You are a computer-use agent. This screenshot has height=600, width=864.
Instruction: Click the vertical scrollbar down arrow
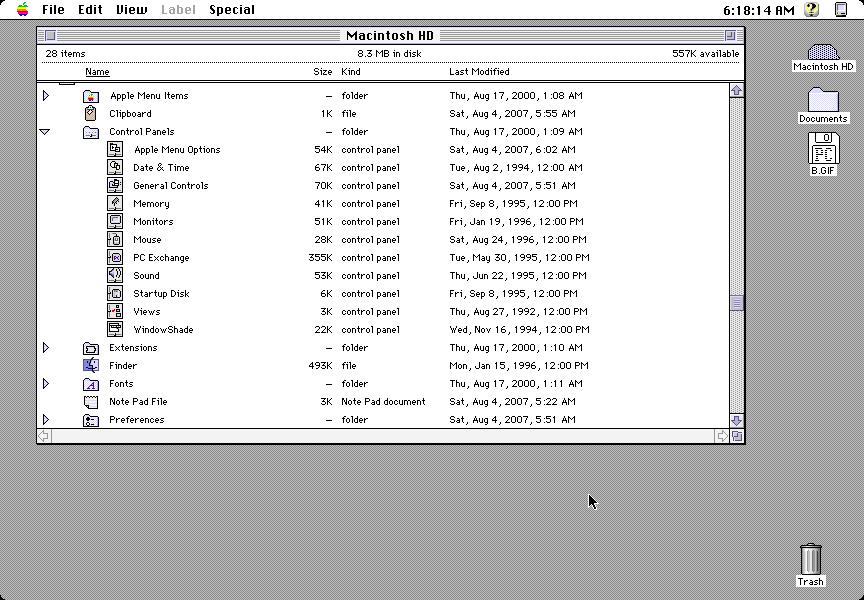click(737, 421)
